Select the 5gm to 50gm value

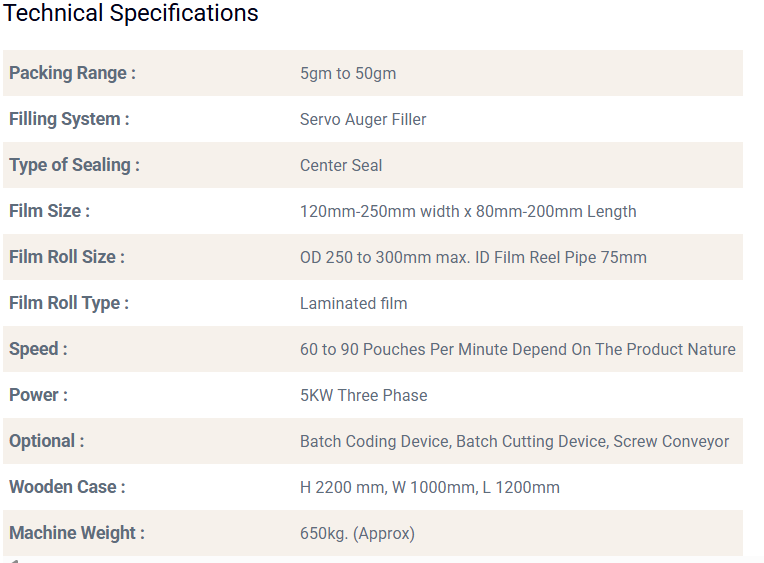348,73
